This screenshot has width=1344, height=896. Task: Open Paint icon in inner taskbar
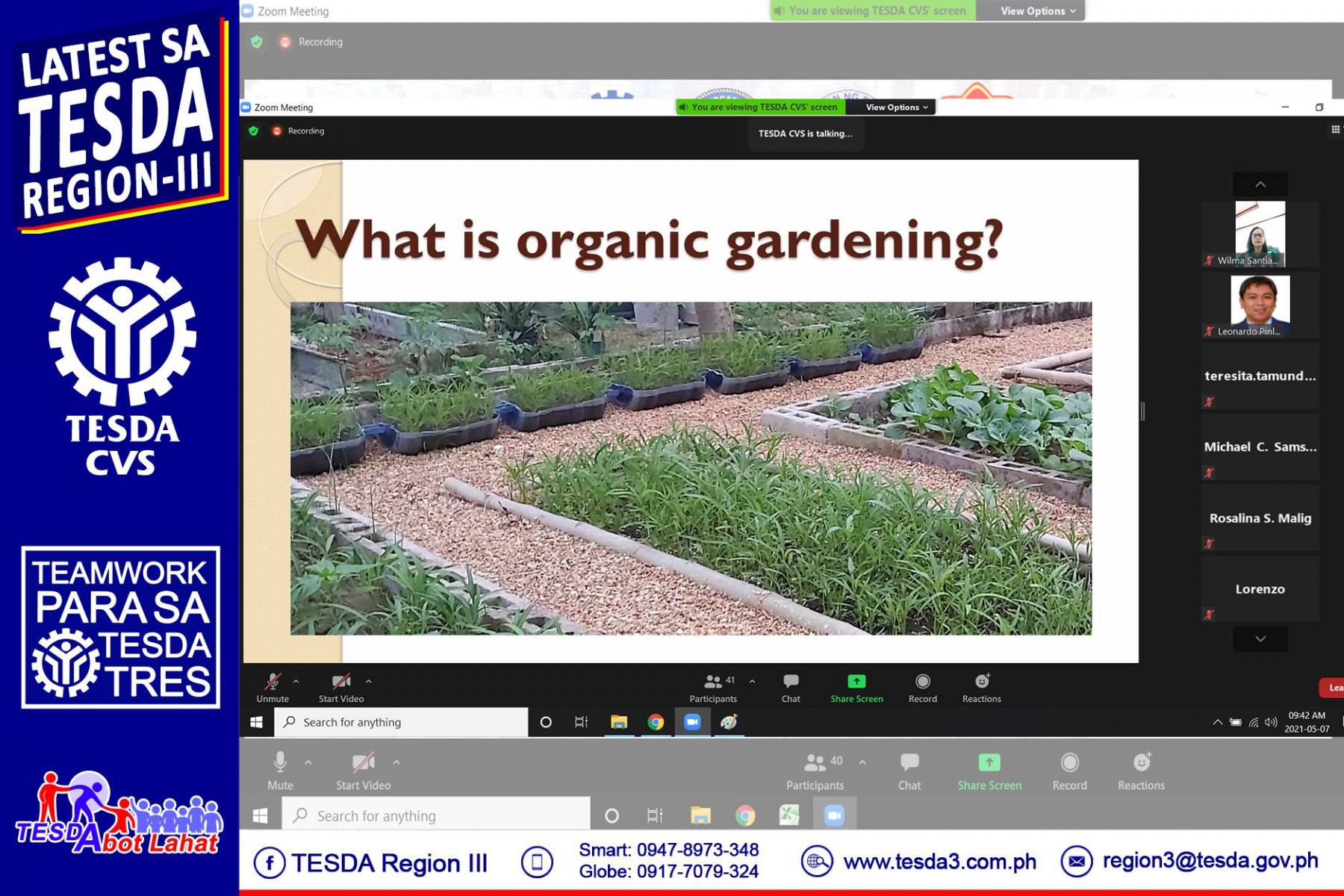[729, 722]
